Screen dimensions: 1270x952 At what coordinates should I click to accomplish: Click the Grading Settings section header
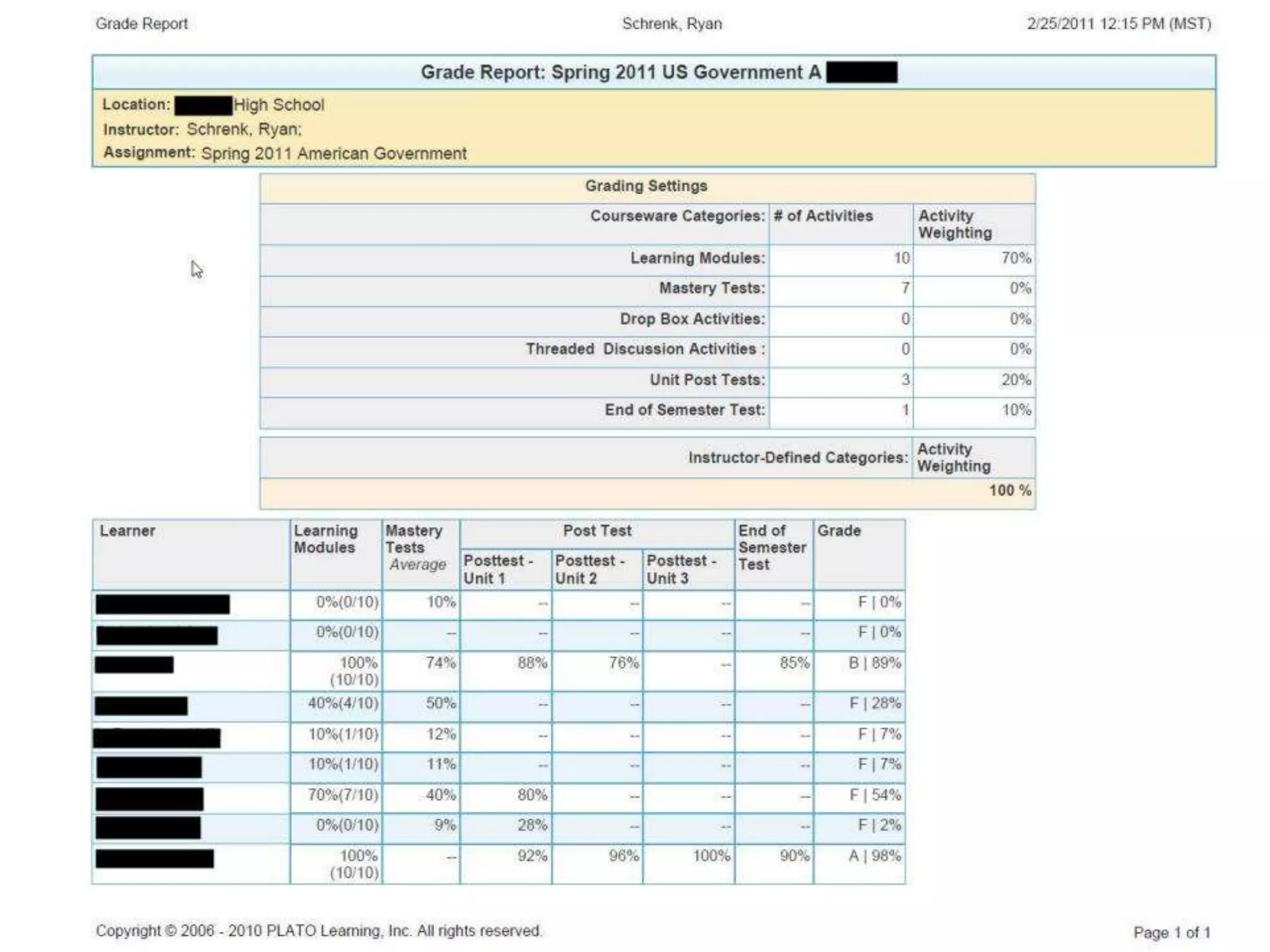646,187
